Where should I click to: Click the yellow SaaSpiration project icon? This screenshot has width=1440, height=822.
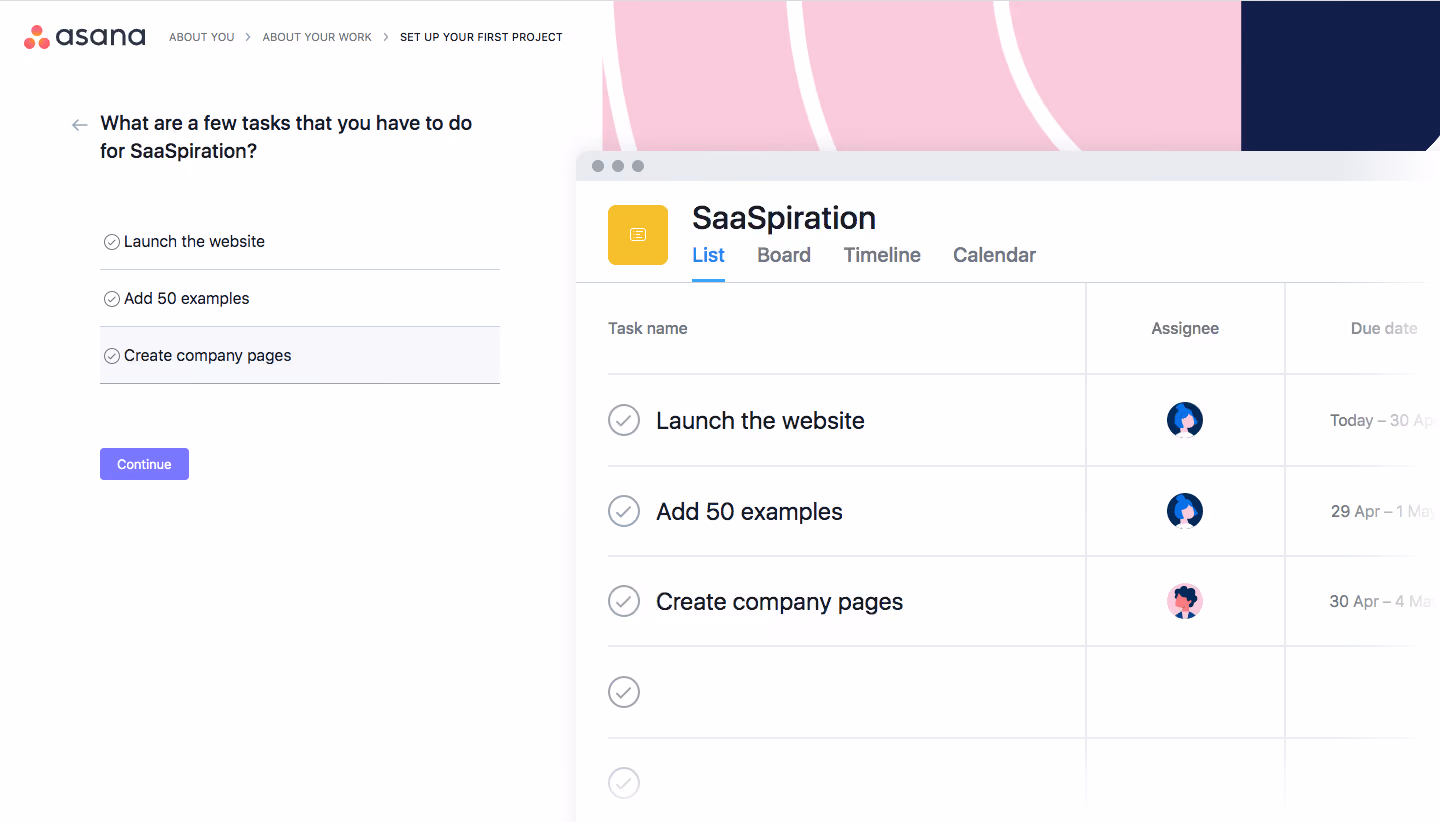638,235
